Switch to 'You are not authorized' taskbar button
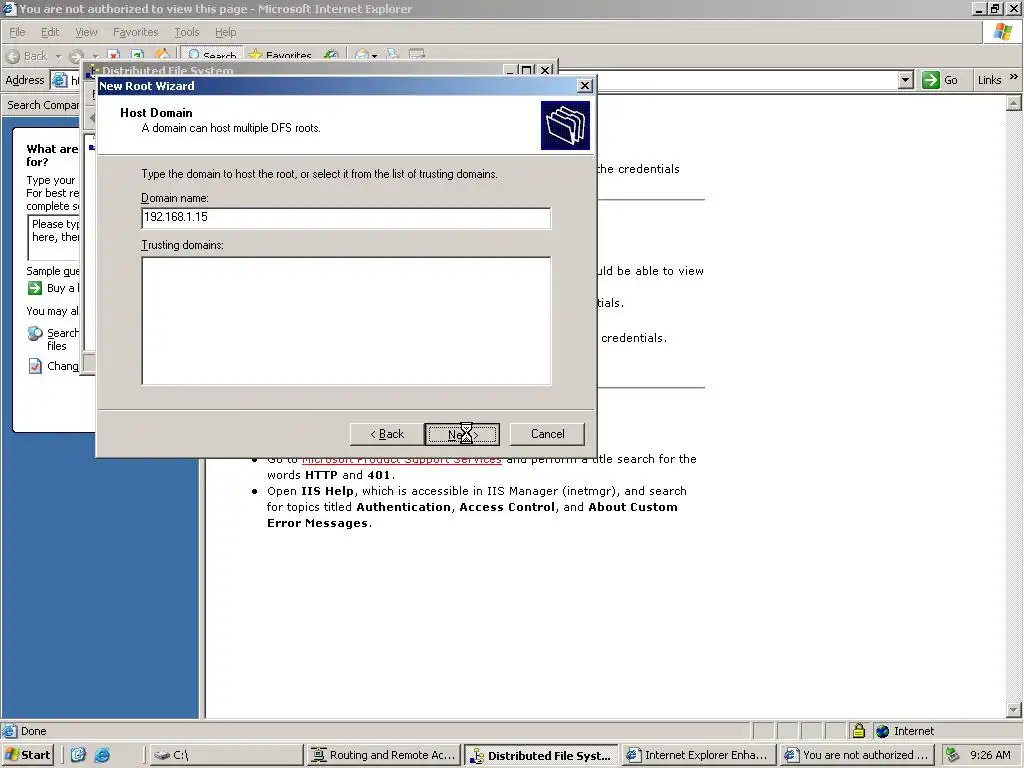This screenshot has width=1024, height=768. click(x=857, y=755)
